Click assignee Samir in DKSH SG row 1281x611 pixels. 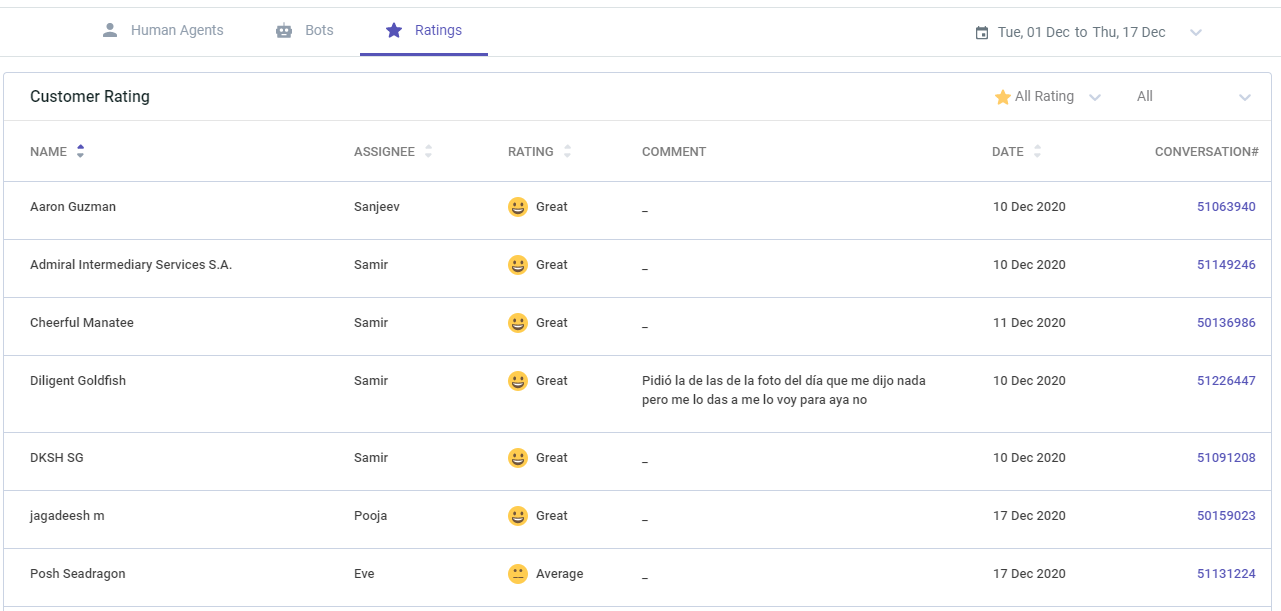pos(371,458)
